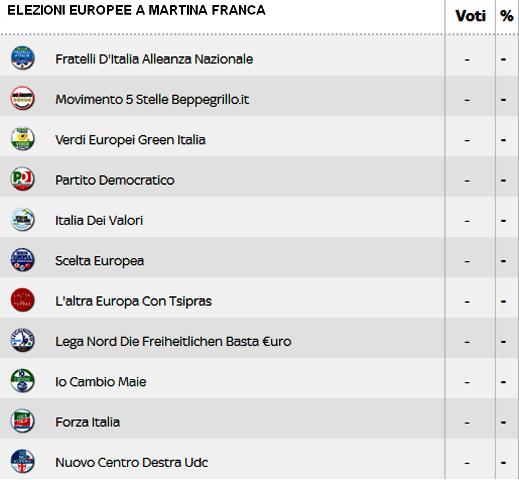Open the Partito Democratico party name
This screenshot has height=480, width=519.
click(115, 180)
